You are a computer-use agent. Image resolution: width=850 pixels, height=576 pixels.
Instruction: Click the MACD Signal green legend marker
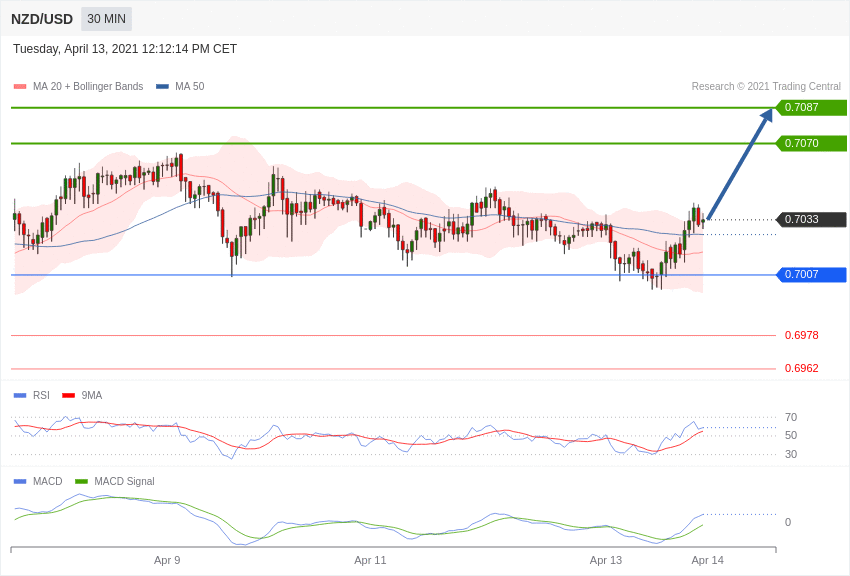(x=81, y=482)
